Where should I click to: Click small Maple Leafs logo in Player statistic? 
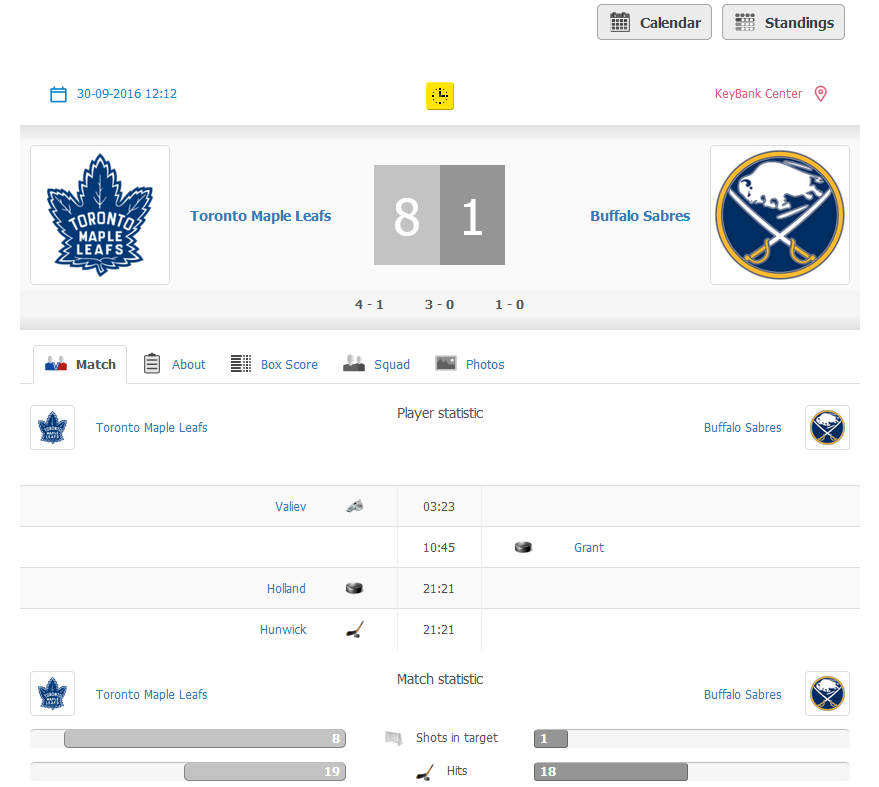52,427
